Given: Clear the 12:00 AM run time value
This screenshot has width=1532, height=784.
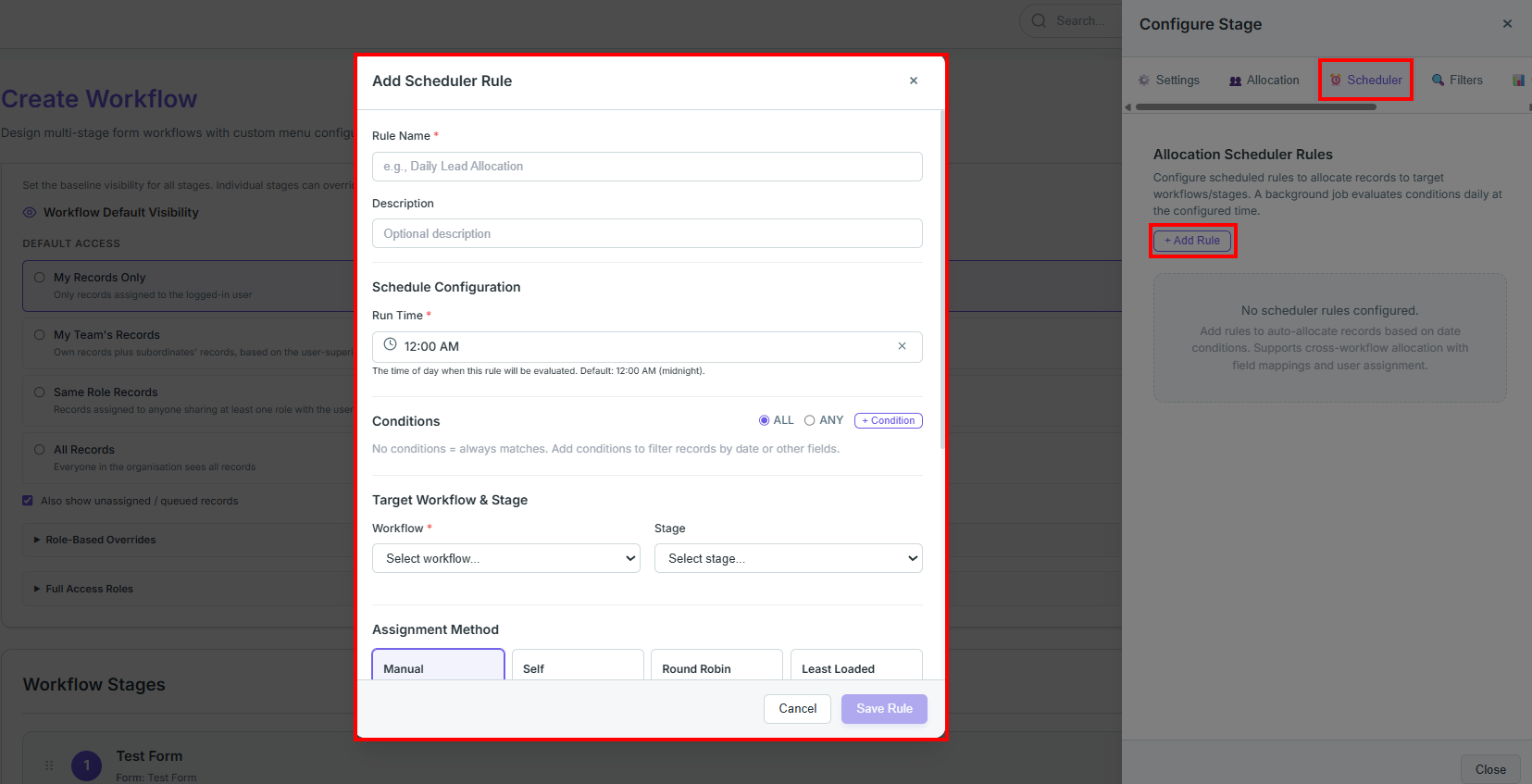Looking at the screenshot, I should pyautogui.click(x=902, y=346).
